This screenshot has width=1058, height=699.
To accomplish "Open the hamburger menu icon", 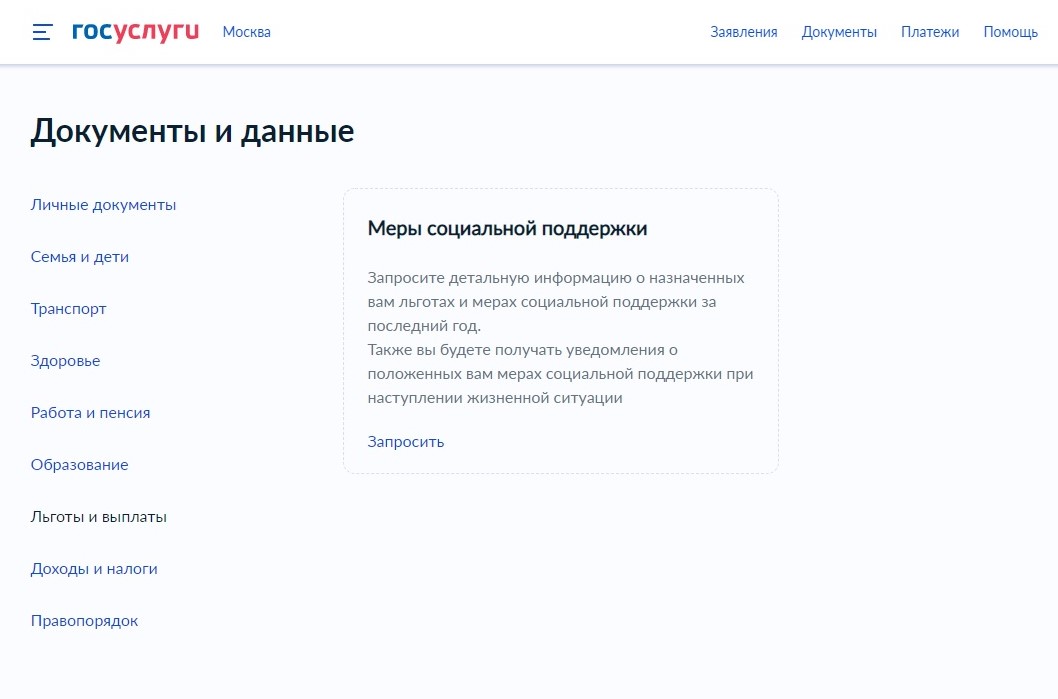I will (42, 32).
